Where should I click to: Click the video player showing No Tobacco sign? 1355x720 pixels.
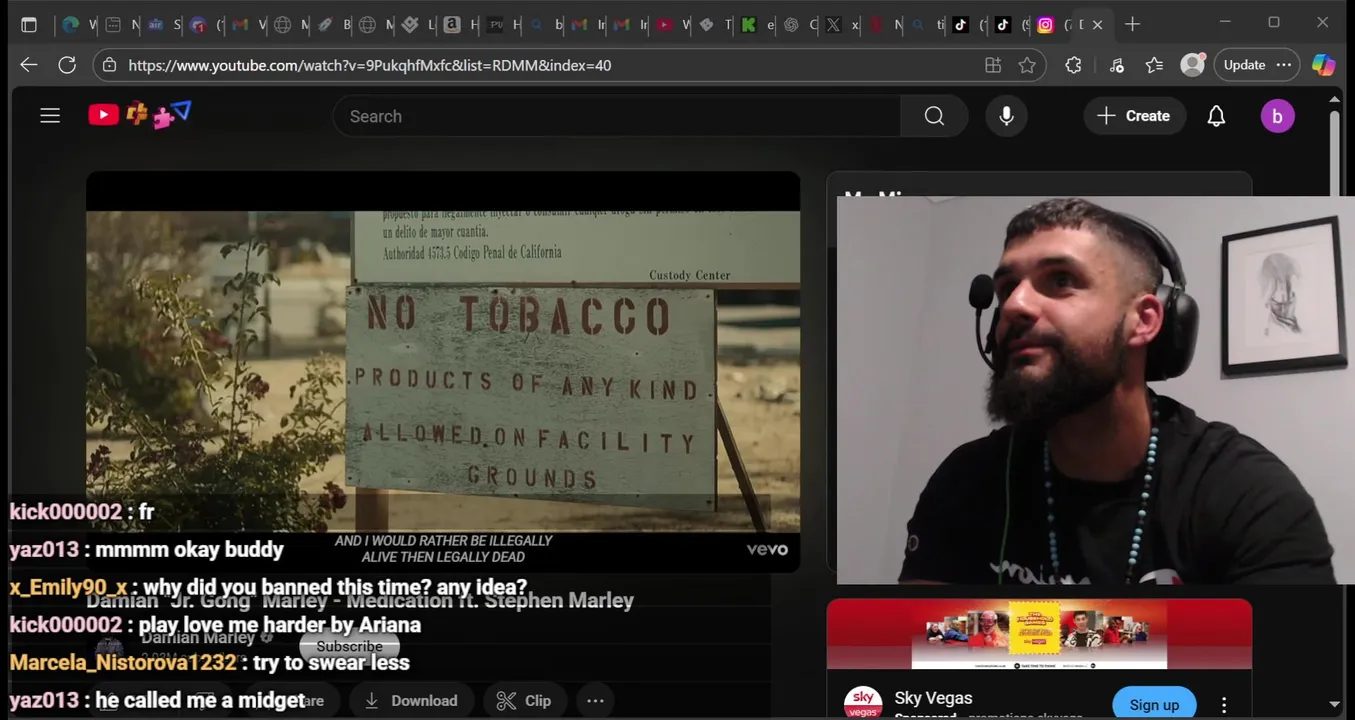(443, 371)
